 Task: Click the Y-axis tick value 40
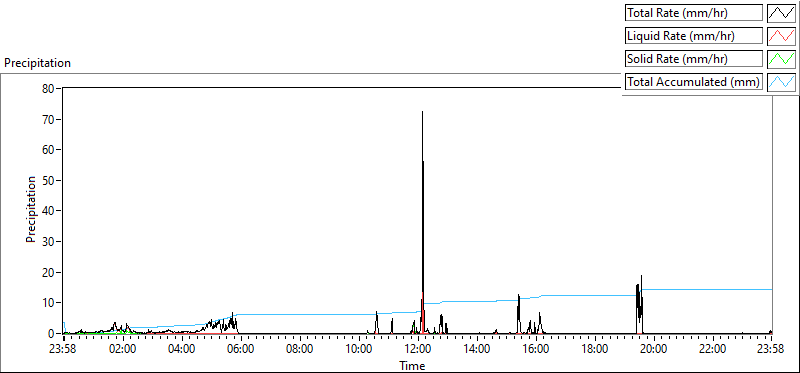[x=48, y=211]
